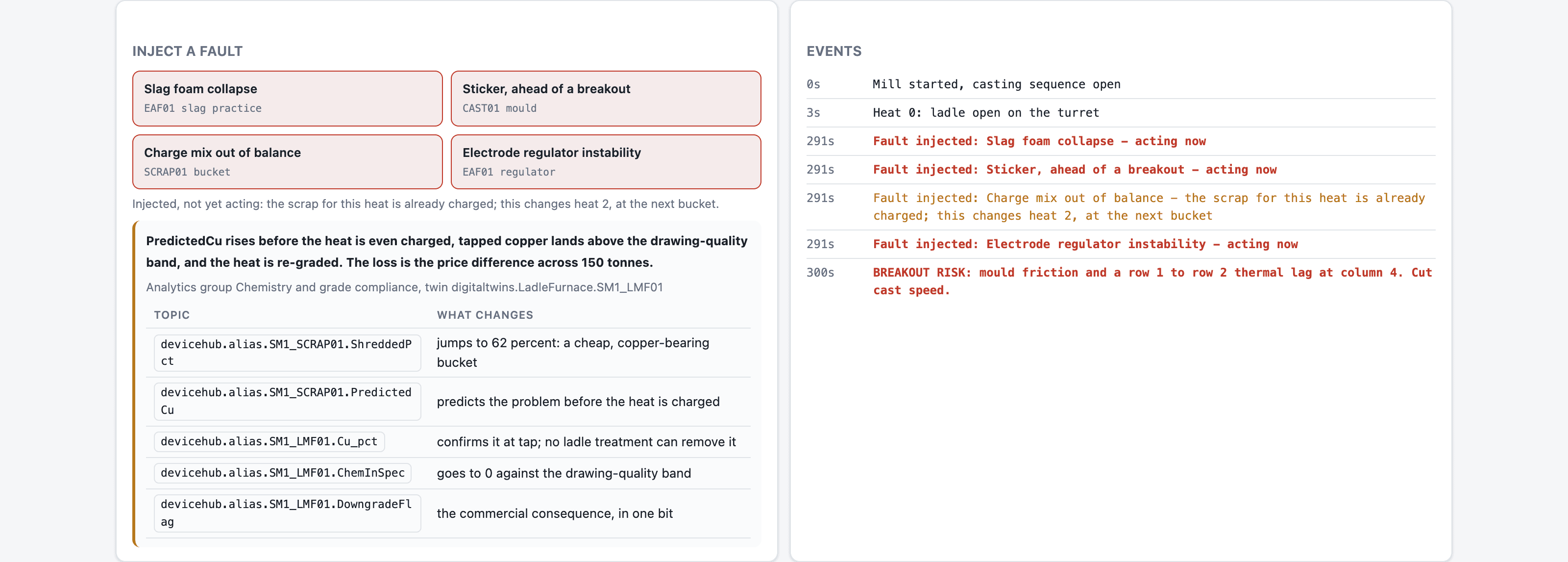Click the Charge mix out of balance event entry
Viewport: 1568px width, 562px height.
click(1149, 207)
